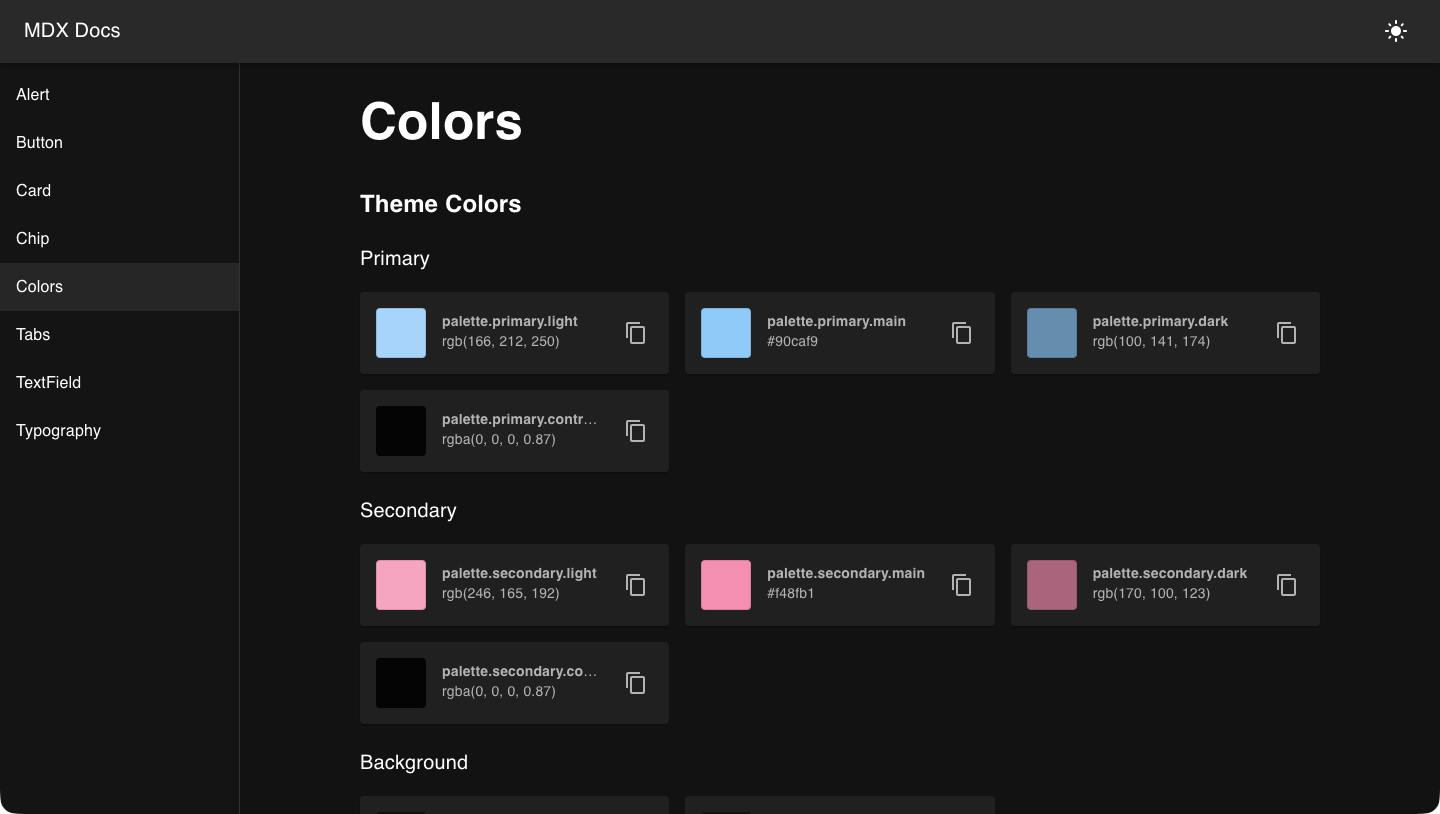Visit the Tabs documentation page
Image resolution: width=1440 pixels, height=814 pixels.
(x=33, y=334)
